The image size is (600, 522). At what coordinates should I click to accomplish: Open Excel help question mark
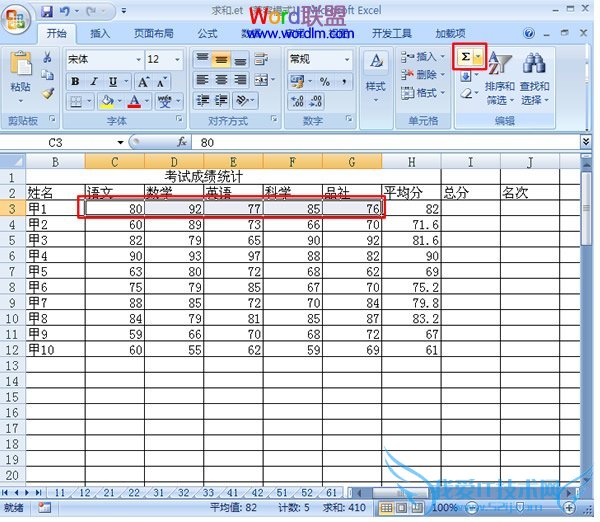click(x=529, y=34)
